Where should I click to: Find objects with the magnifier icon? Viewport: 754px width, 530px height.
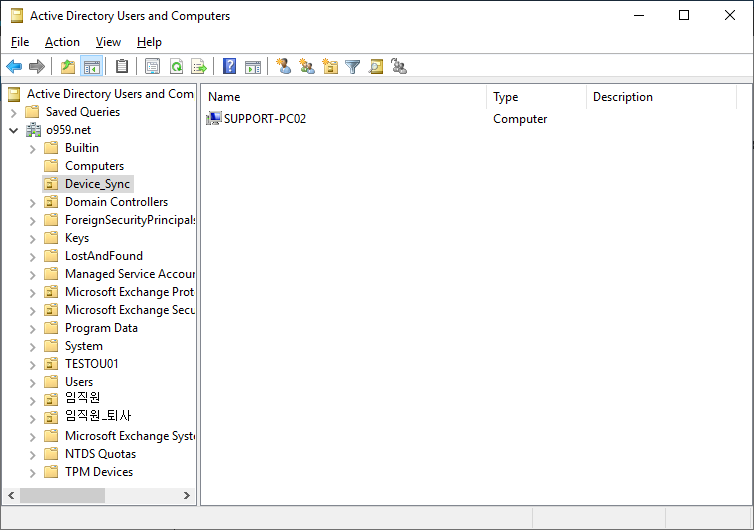pyautogui.click(x=376, y=66)
